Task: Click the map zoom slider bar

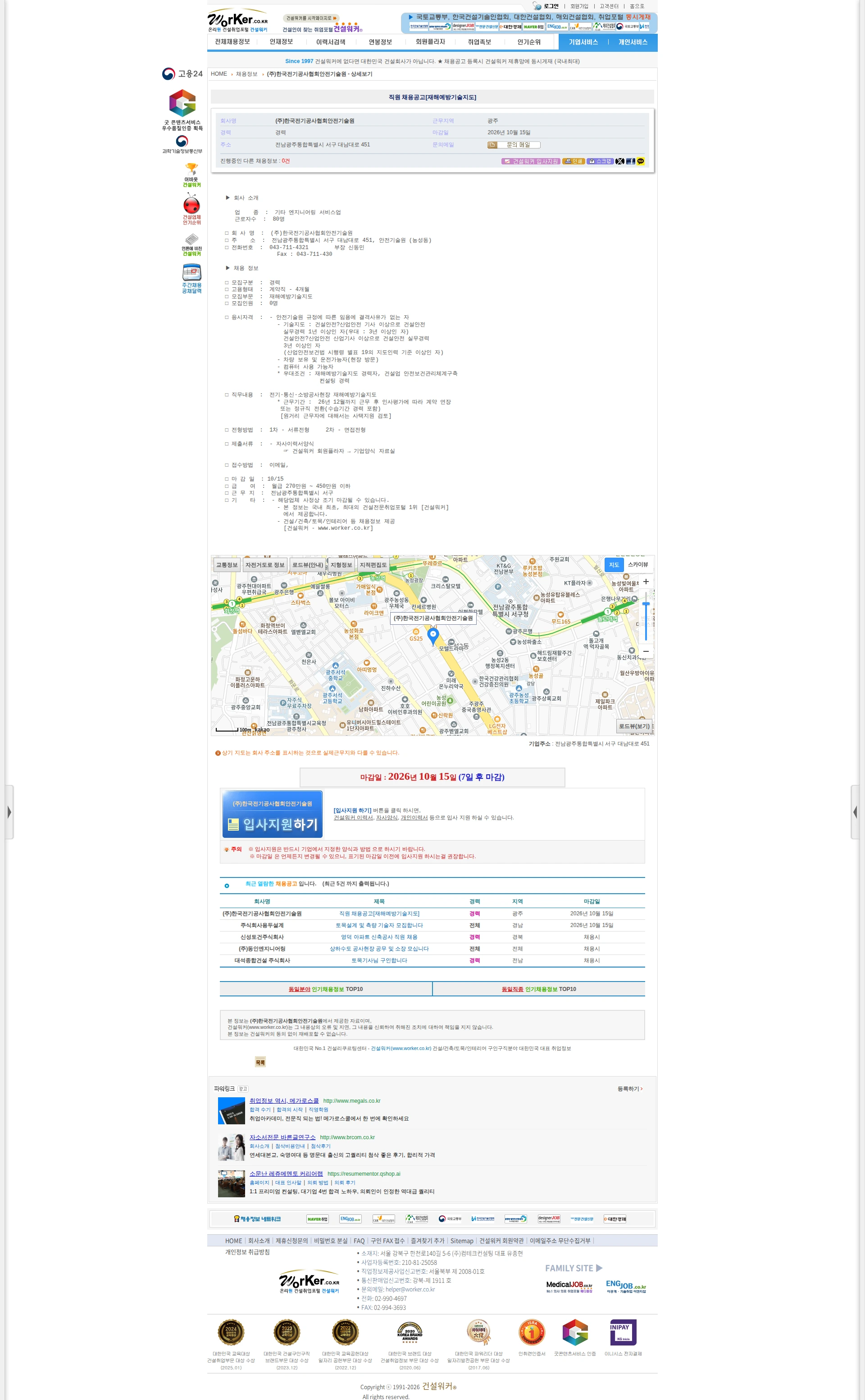Action: point(646,617)
